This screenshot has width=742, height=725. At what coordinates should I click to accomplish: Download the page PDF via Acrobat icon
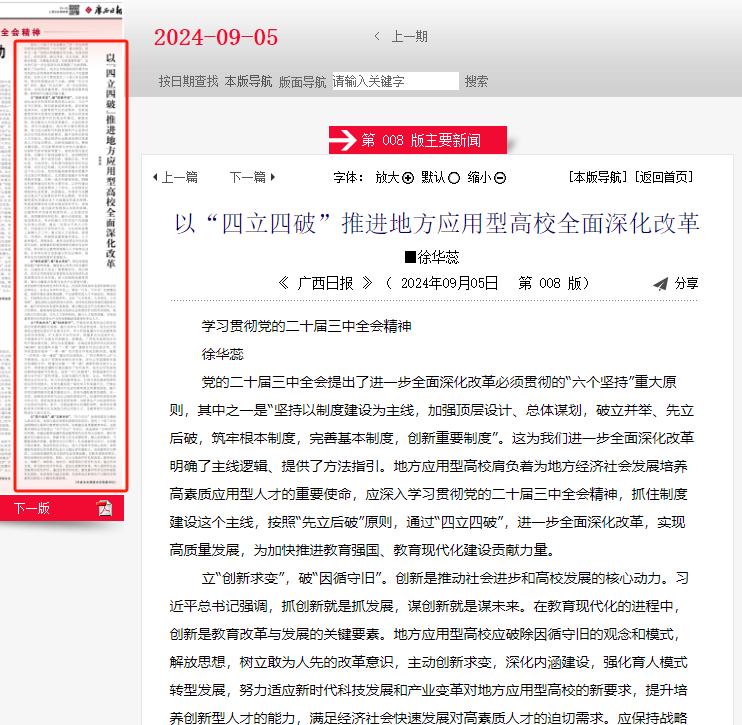click(105, 508)
